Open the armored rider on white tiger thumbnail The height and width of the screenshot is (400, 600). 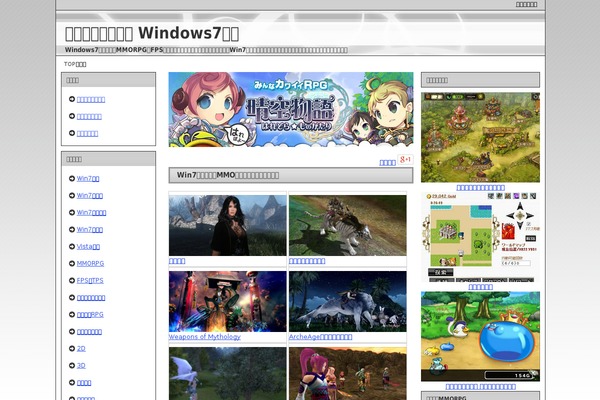[x=347, y=225]
